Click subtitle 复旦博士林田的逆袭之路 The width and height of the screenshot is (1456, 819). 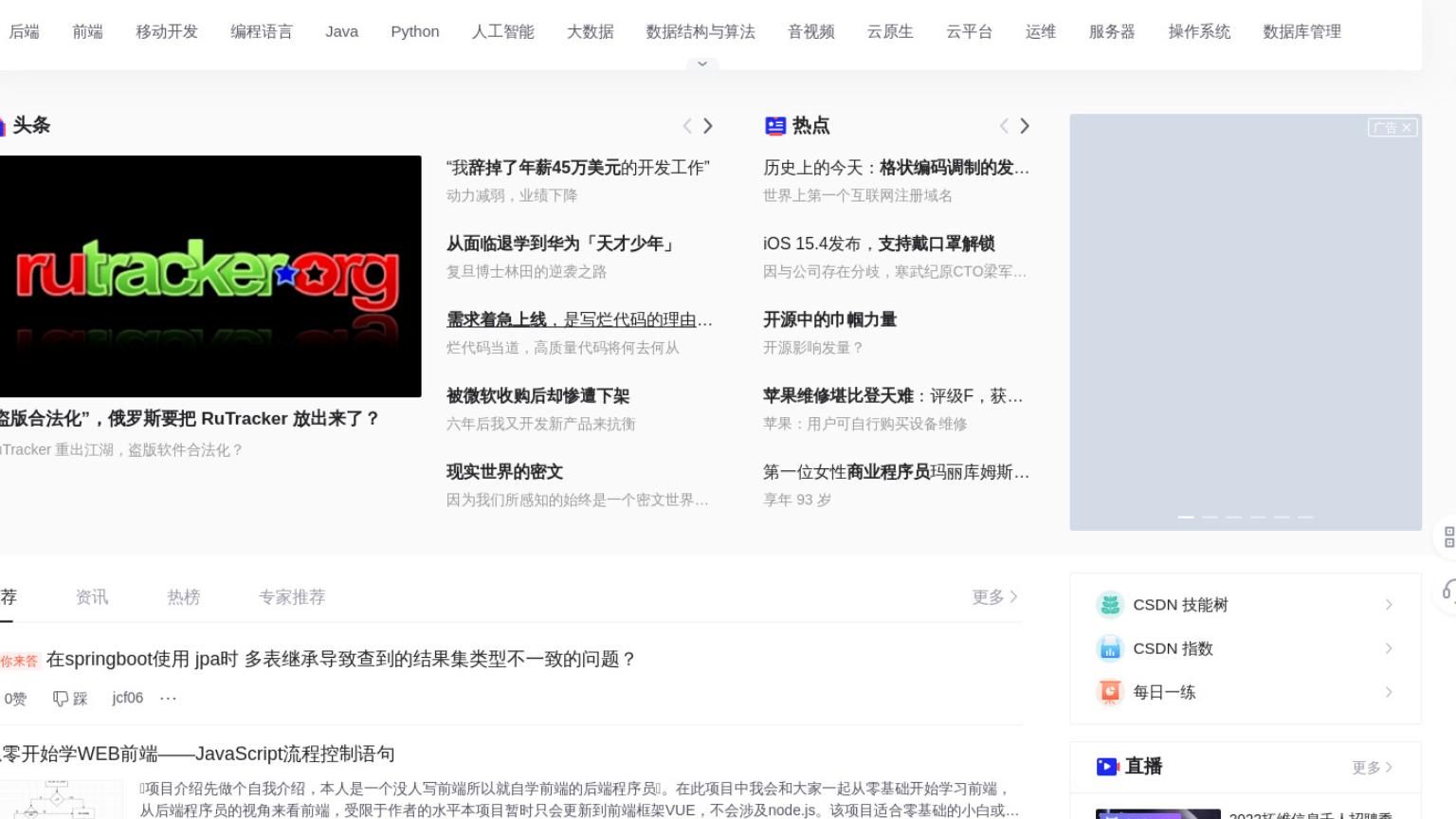click(527, 271)
